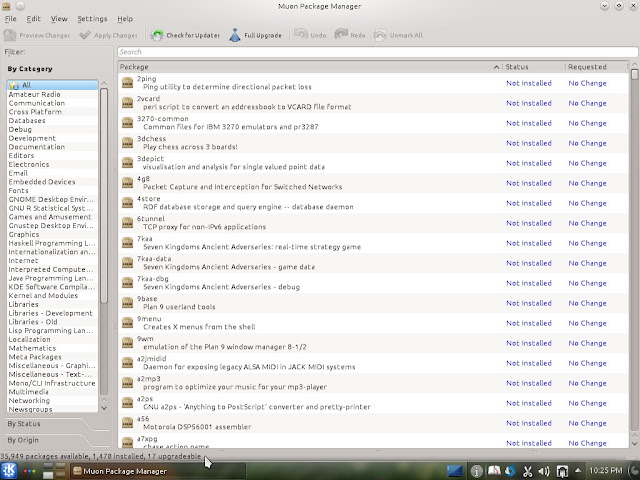Click No Change for a2ps
640x480 pixels.
pyautogui.click(x=587, y=403)
